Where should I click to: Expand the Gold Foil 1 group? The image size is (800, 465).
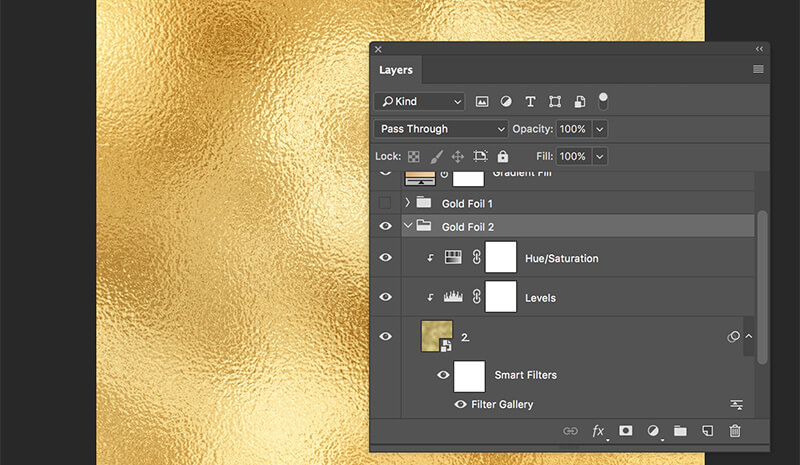[x=407, y=203]
